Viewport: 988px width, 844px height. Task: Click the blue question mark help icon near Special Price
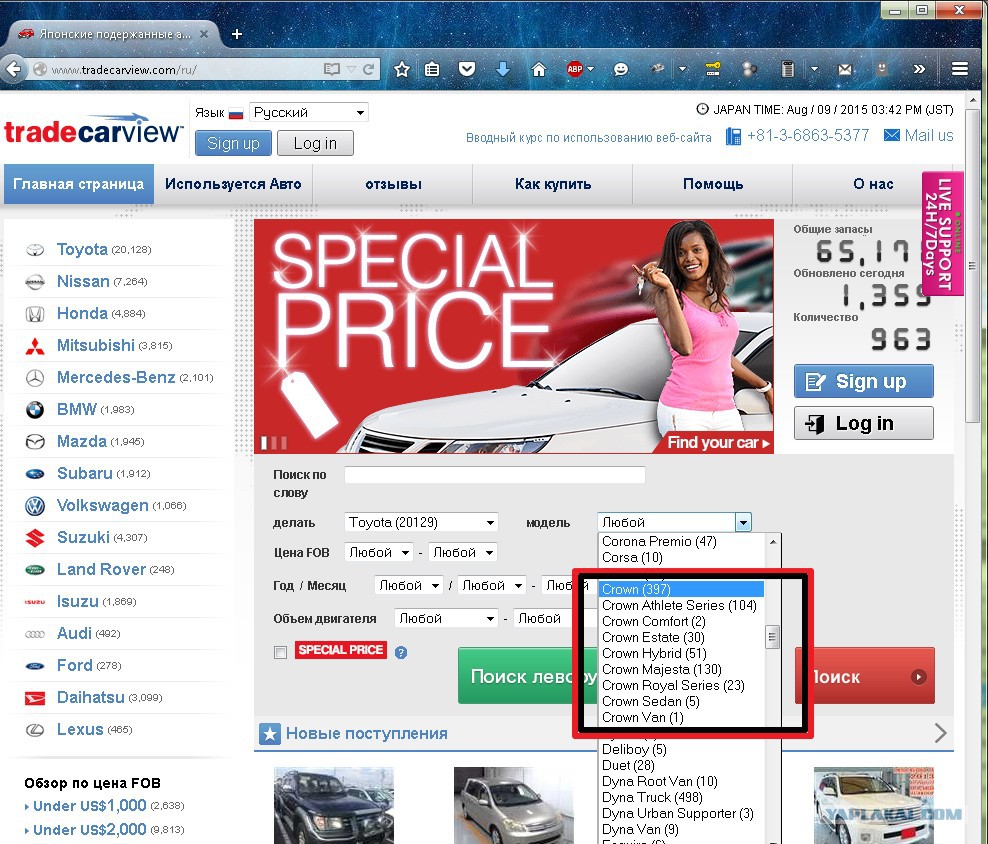pyautogui.click(x=401, y=653)
